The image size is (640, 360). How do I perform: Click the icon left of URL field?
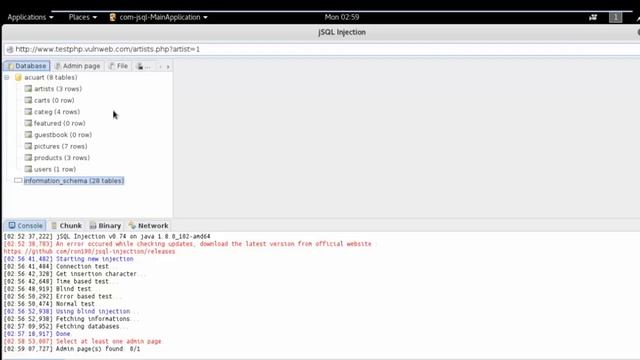[x=10, y=49]
